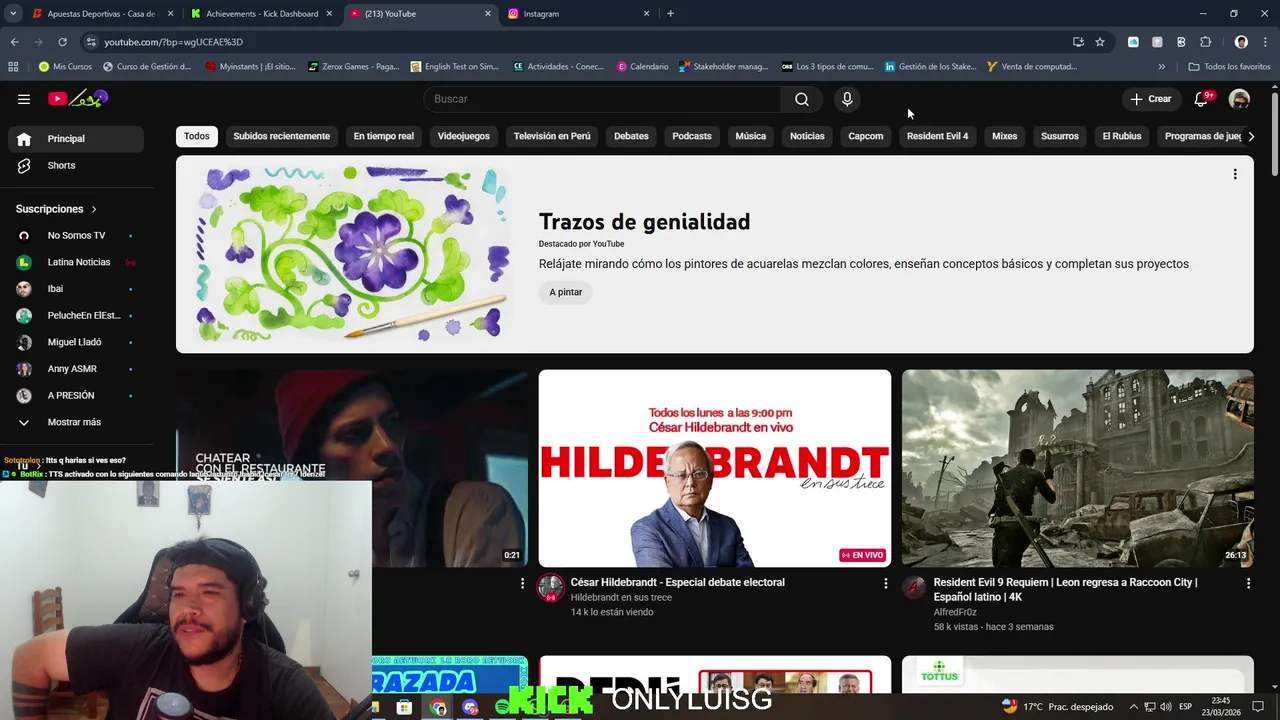The image size is (1280, 720).
Task: Open the Trazos de genialidad watercolor image
Action: [351, 254]
